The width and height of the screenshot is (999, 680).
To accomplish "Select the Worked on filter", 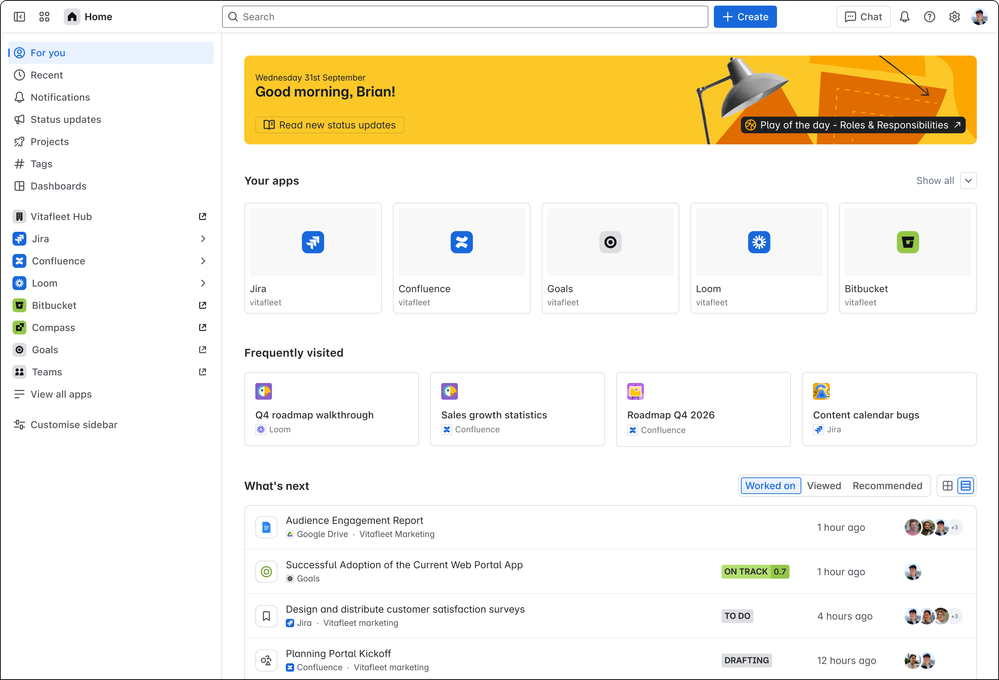I will (770, 486).
